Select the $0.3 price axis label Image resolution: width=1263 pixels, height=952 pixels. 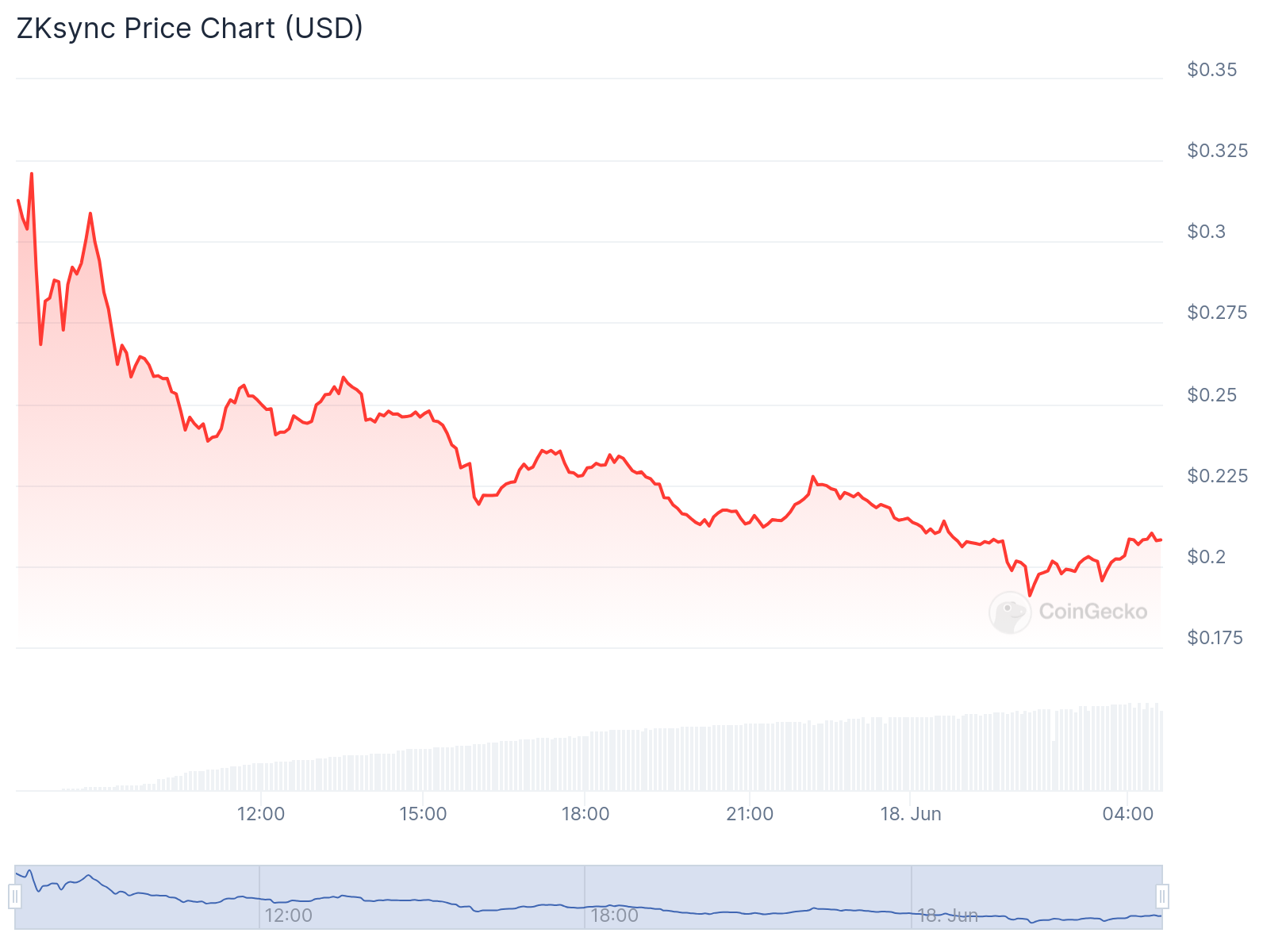pos(1206,232)
